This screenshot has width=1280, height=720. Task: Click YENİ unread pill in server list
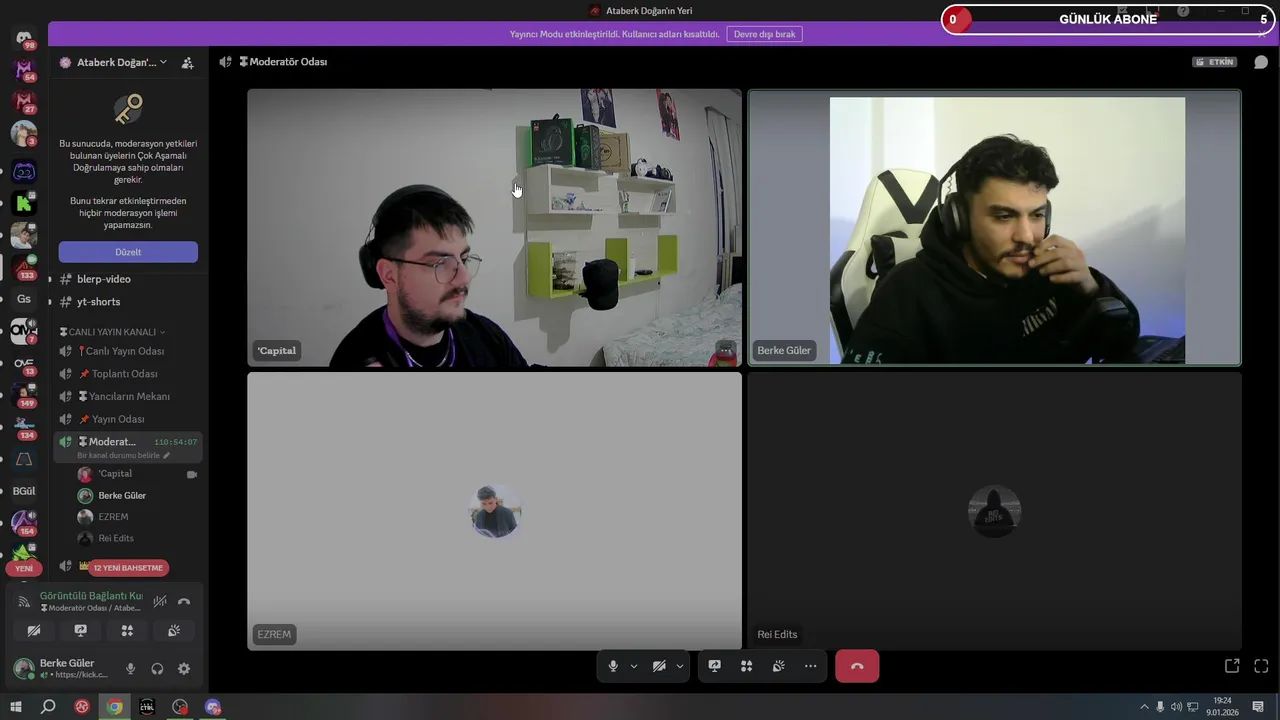pyautogui.click(x=24, y=568)
